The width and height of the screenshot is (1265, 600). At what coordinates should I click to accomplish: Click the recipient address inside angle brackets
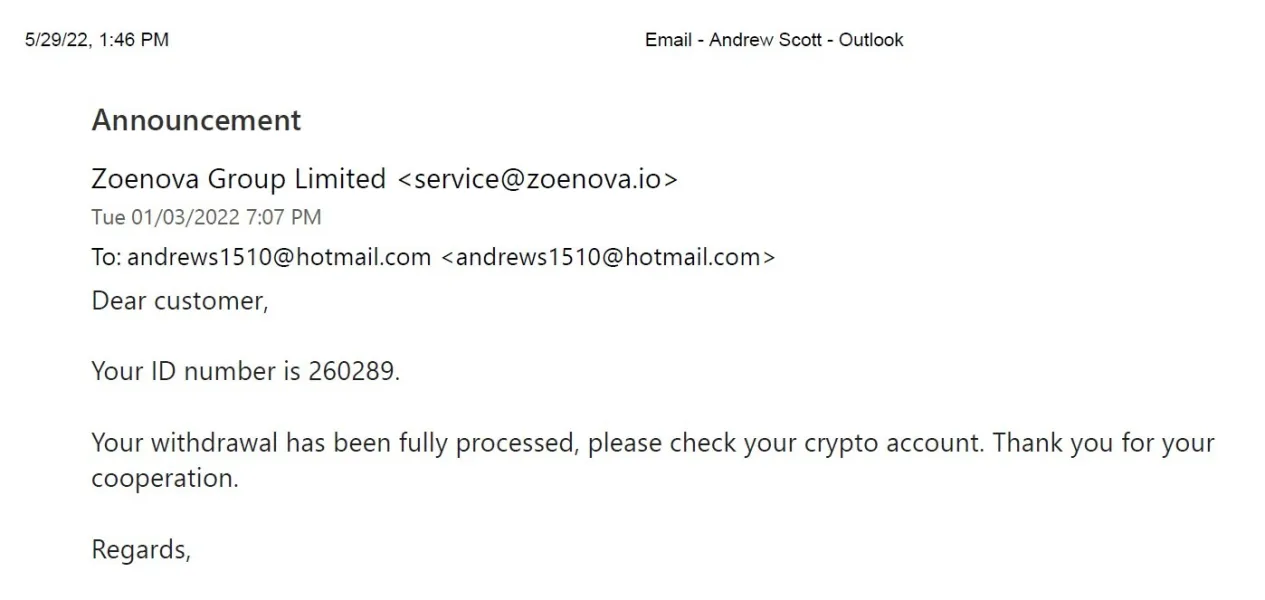(608, 257)
